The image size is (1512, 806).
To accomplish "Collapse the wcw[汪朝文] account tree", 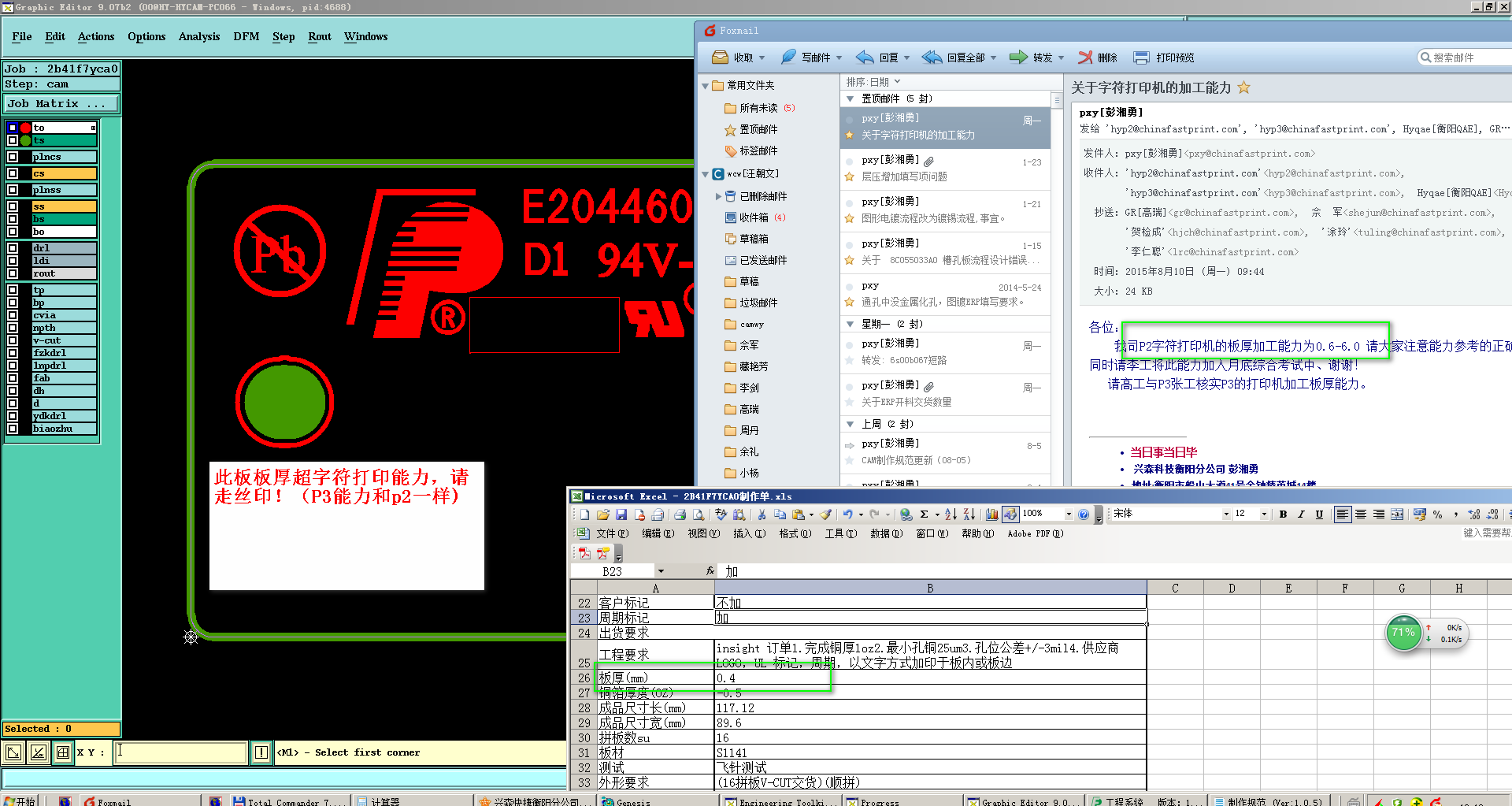I will click(705, 174).
